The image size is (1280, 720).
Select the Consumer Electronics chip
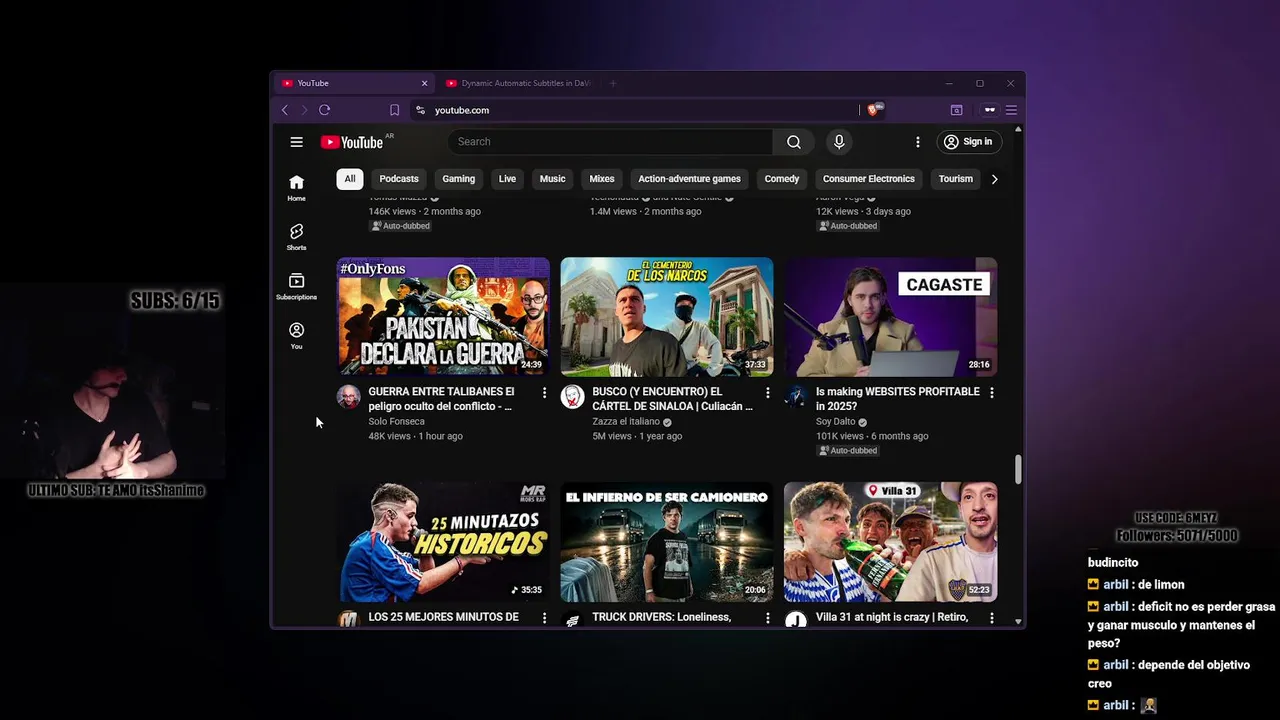pos(869,179)
